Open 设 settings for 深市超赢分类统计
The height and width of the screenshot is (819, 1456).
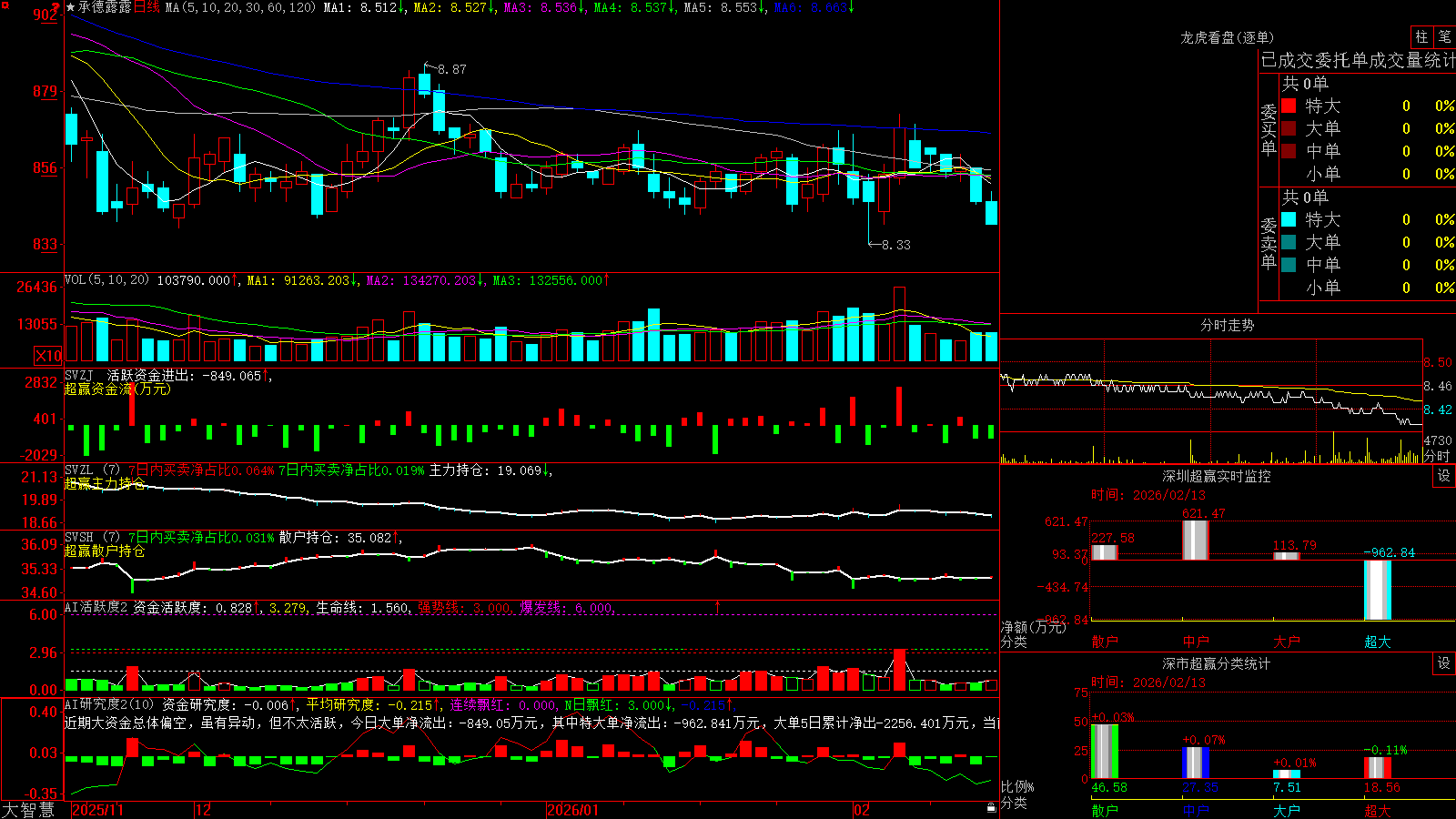(1444, 663)
